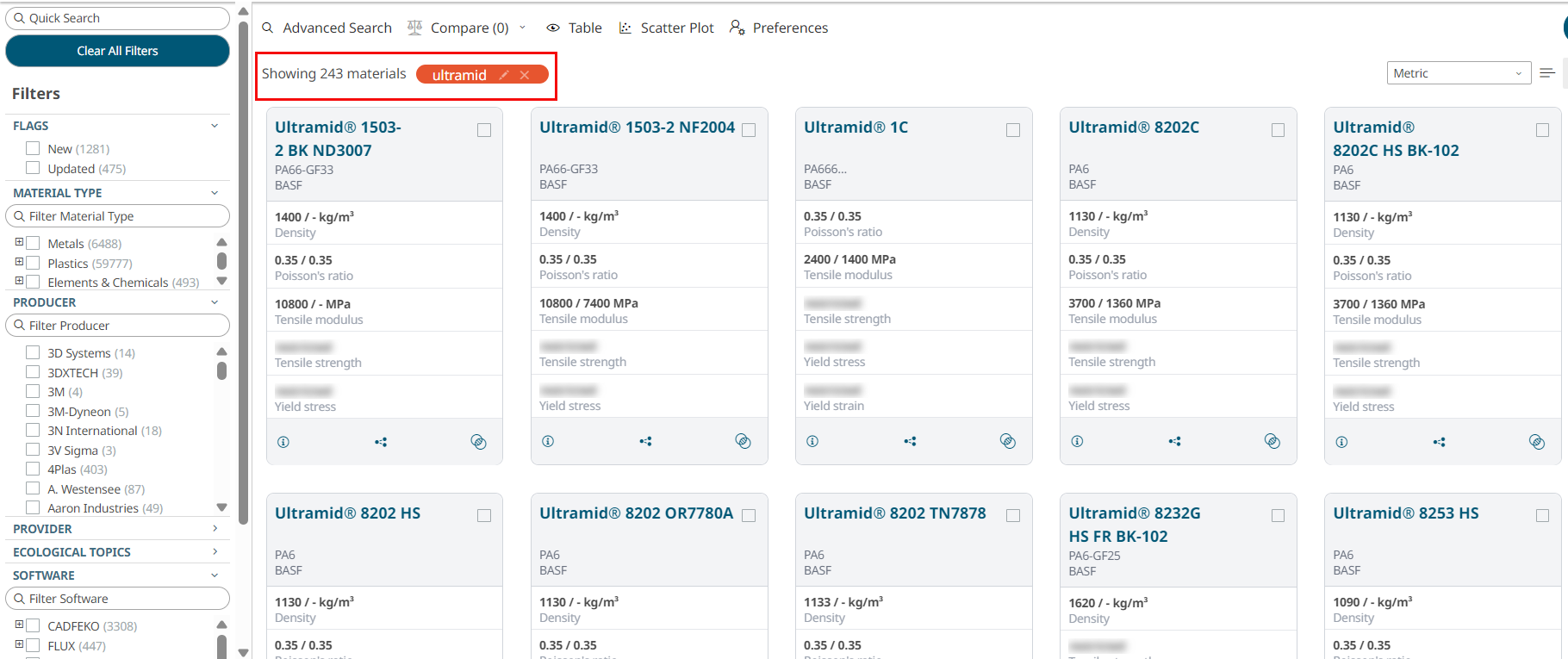Check the 3D Systems producer
The image size is (1568, 659).
pyautogui.click(x=33, y=352)
